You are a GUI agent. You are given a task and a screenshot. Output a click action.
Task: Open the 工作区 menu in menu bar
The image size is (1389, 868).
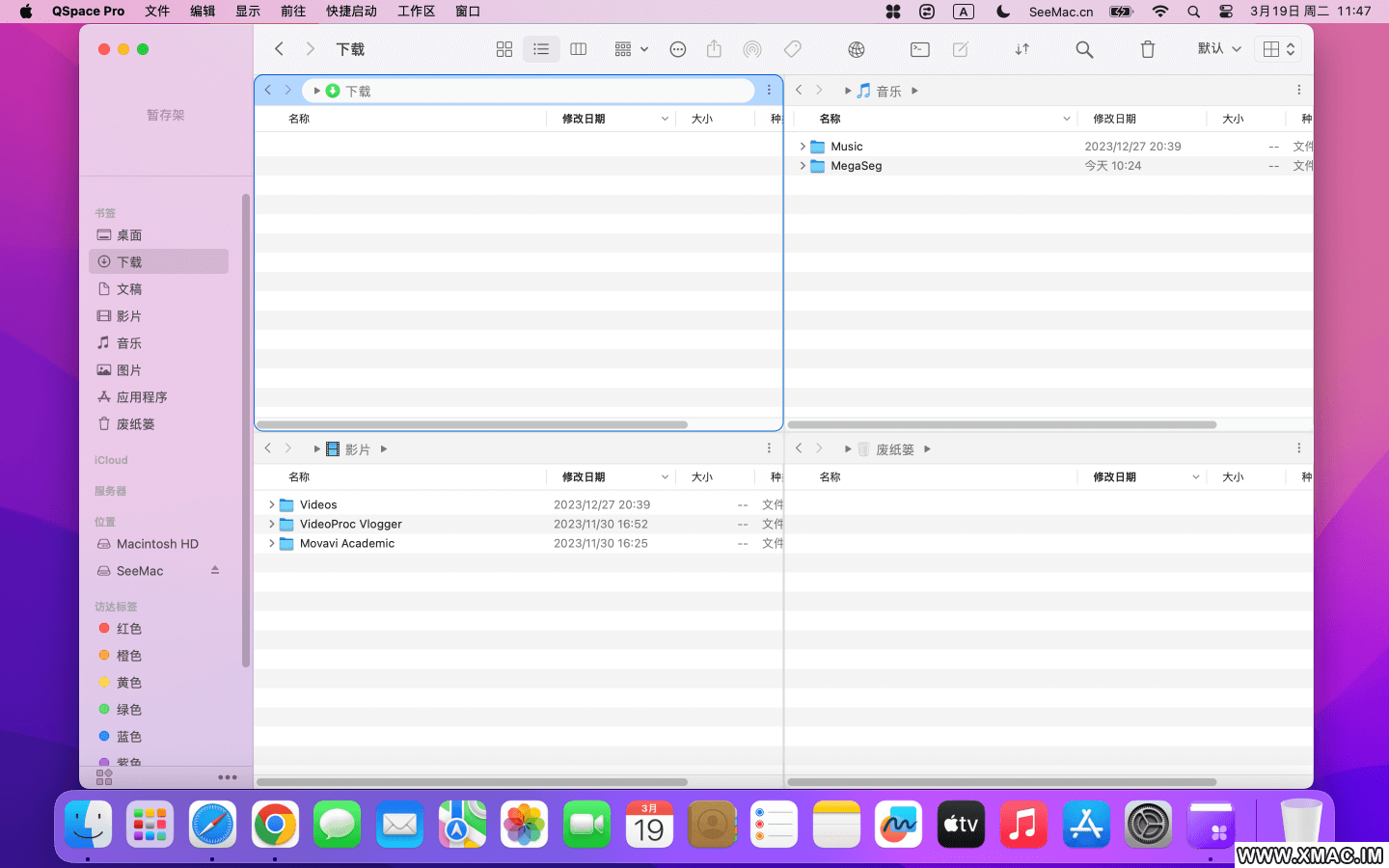(416, 12)
